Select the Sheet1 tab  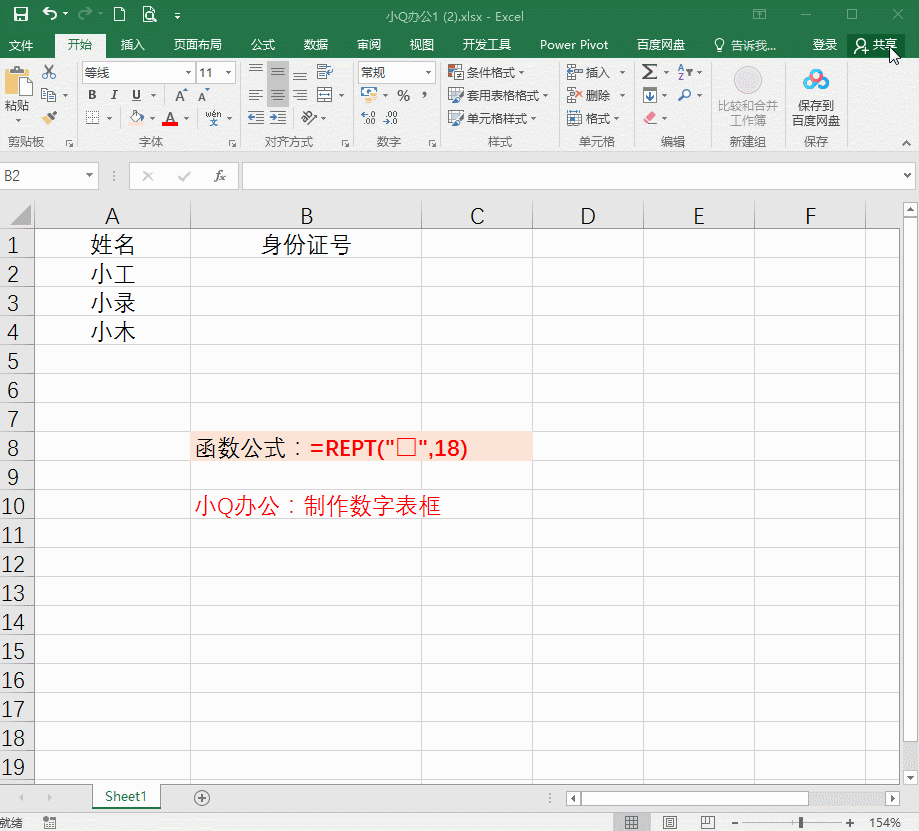point(125,796)
